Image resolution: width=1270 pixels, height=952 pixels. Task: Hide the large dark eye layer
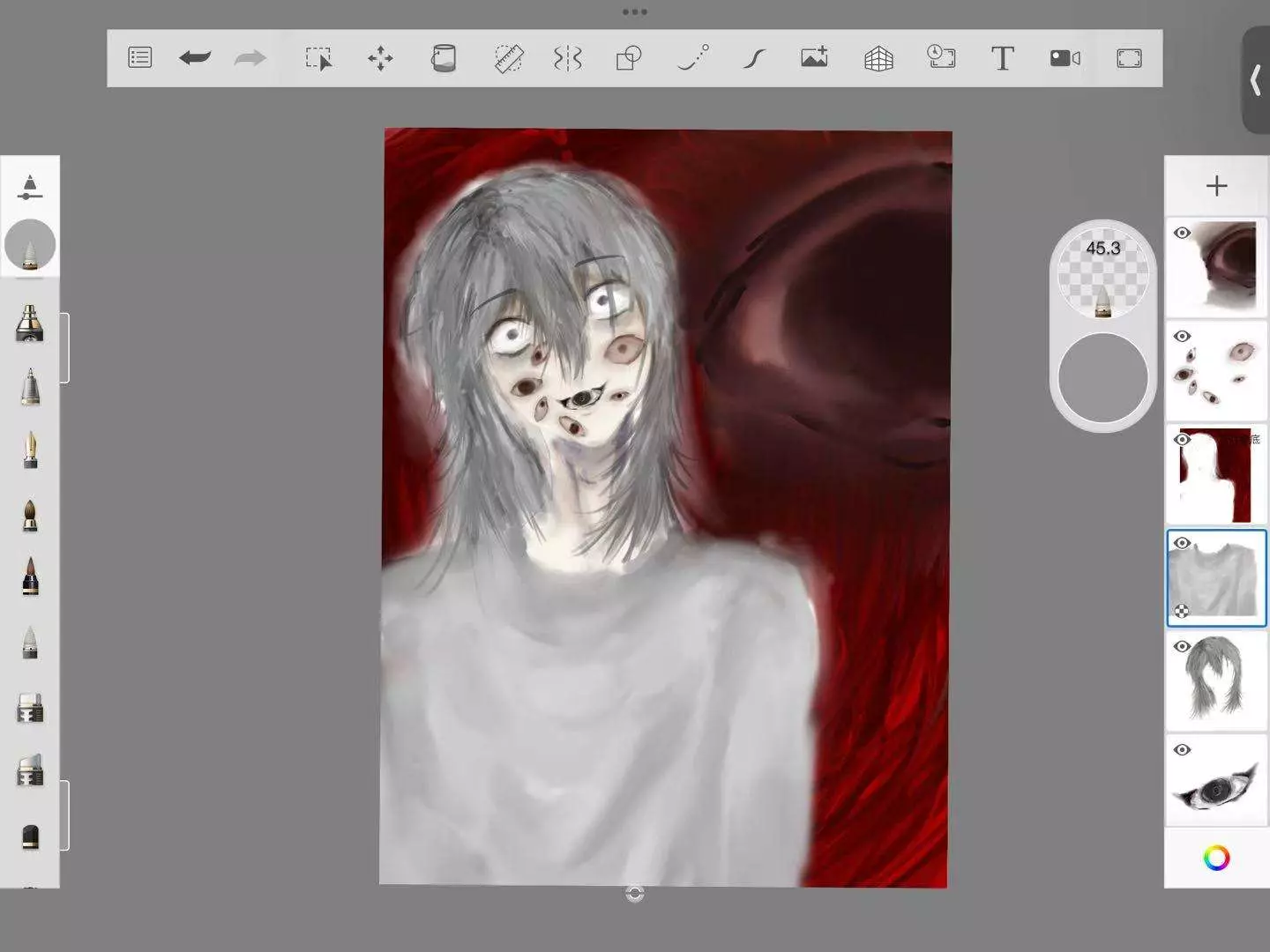[x=1182, y=234]
